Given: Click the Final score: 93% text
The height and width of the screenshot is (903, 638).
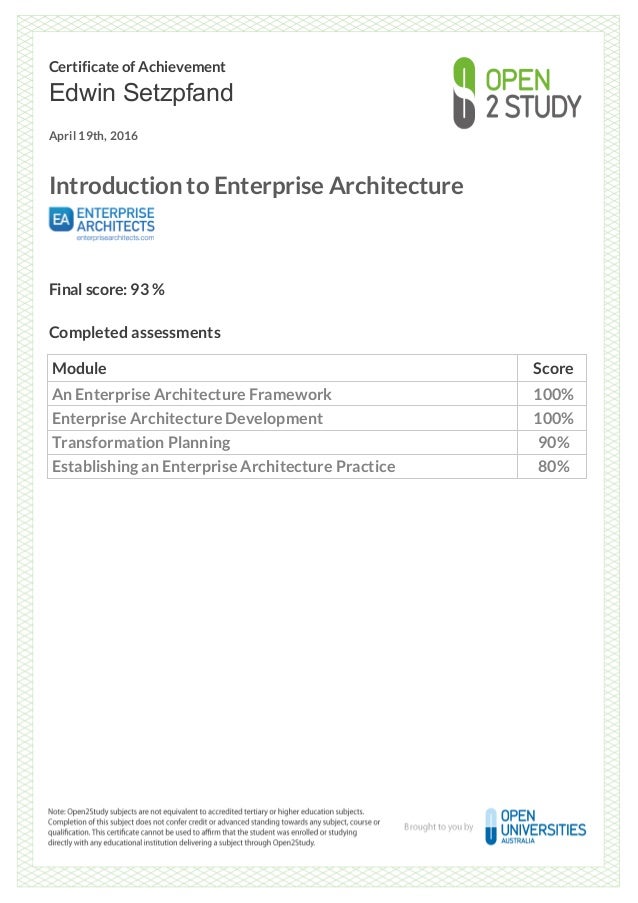Looking at the screenshot, I should click(x=107, y=289).
